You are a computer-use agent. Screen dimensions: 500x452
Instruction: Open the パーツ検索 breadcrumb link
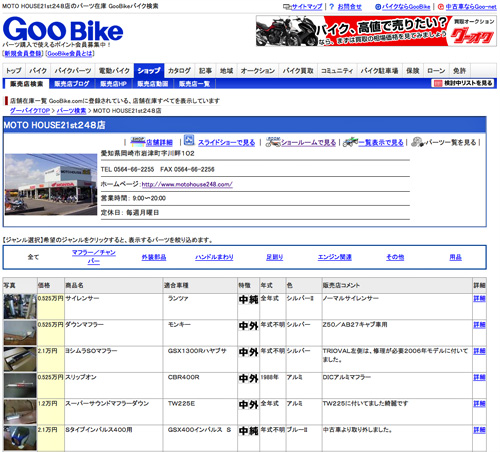click(x=71, y=111)
